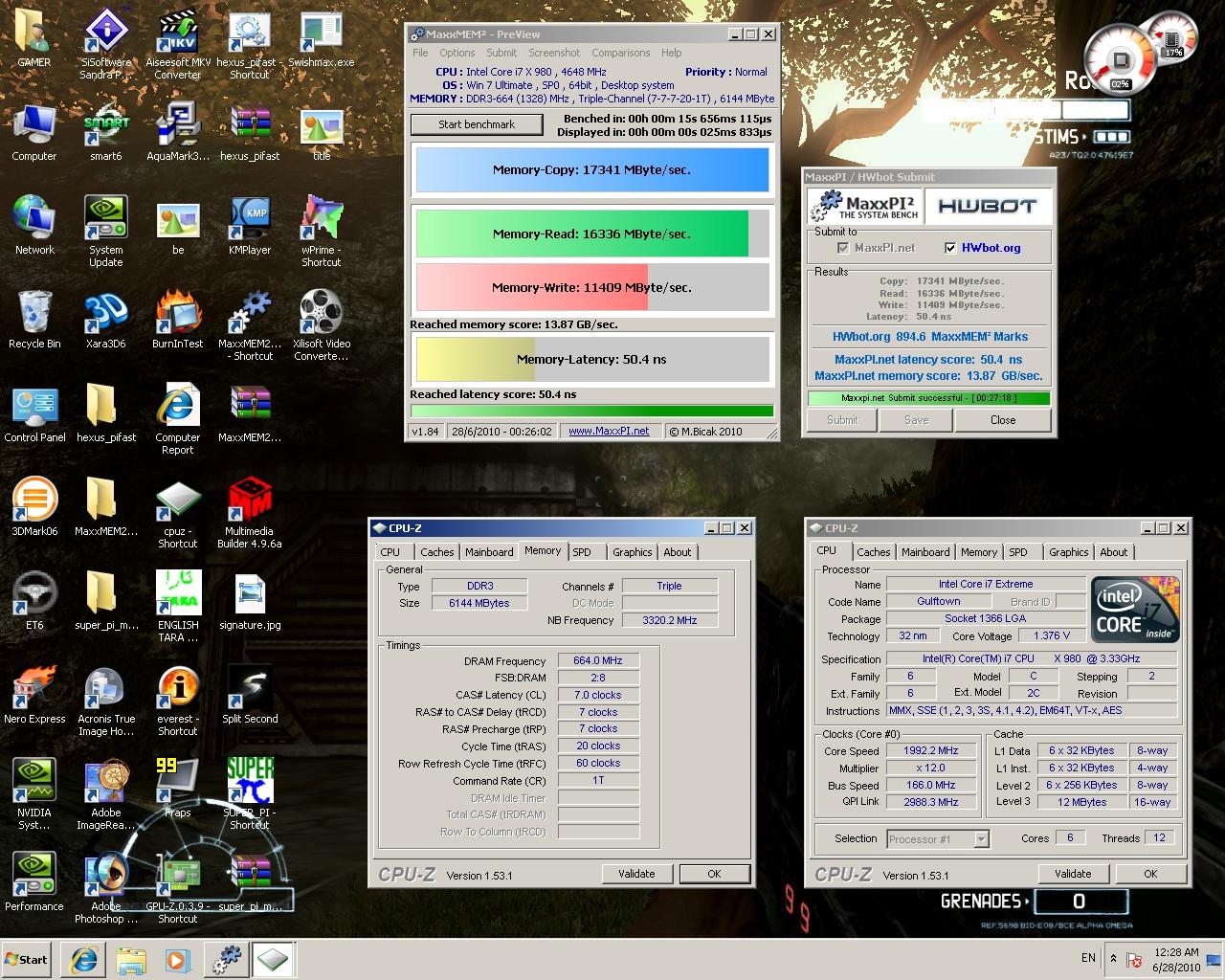Click HWbot.org 894.6 MaxxMEM² Marks text
Image resolution: width=1225 pixels, height=980 pixels.
pos(929,337)
